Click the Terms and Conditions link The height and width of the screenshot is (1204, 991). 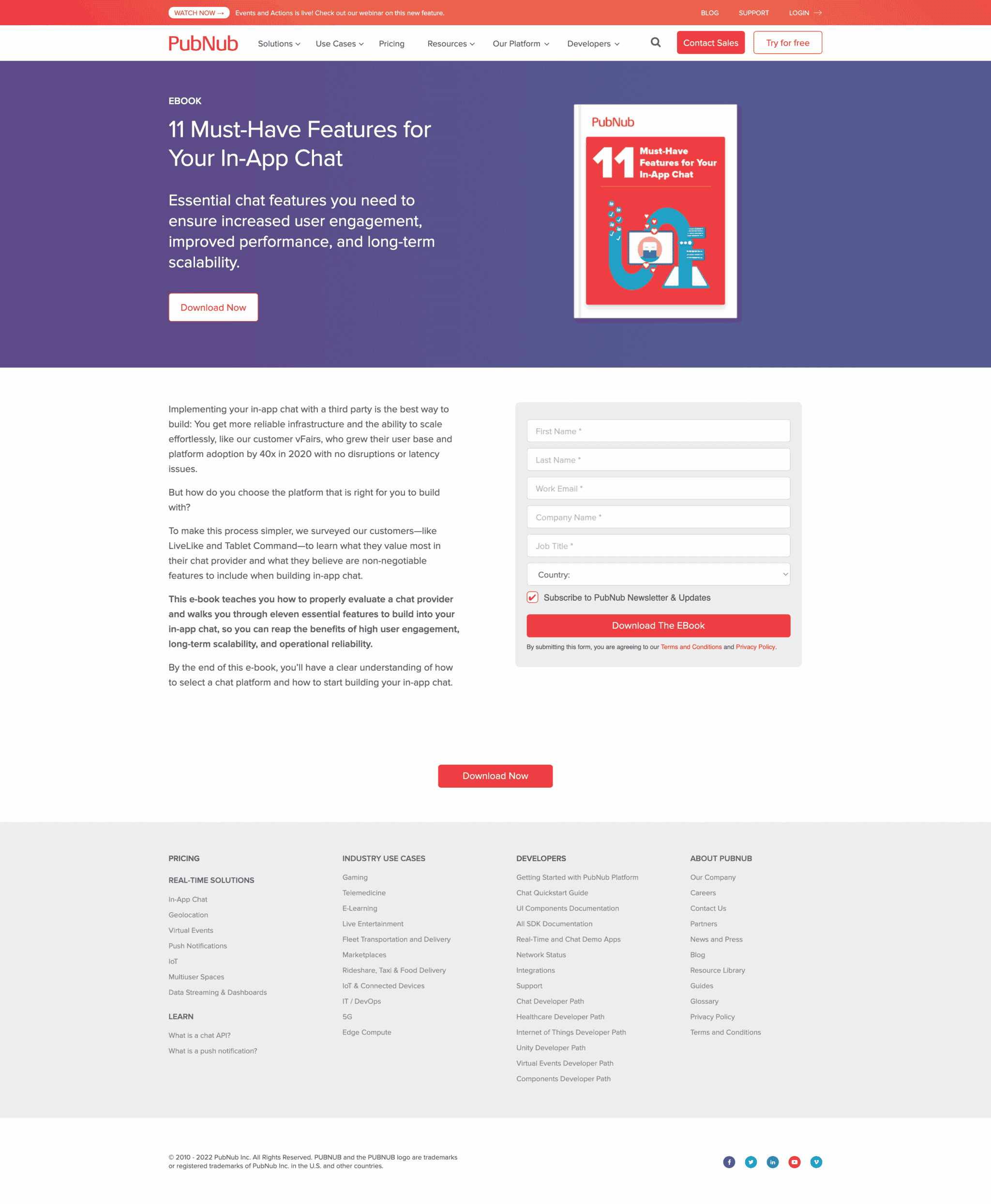click(690, 646)
